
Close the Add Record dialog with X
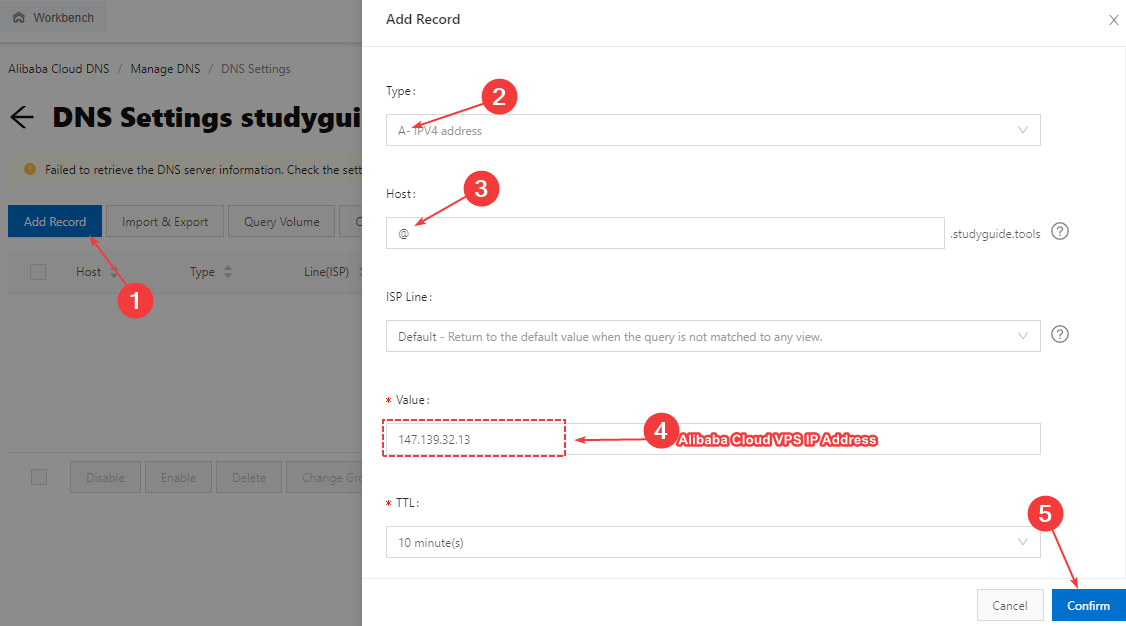(x=1113, y=20)
